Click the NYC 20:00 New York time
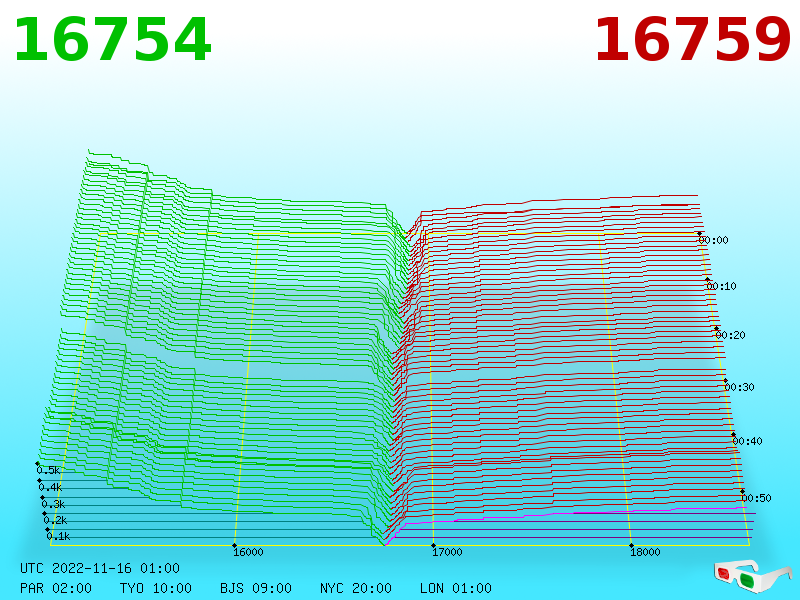The width and height of the screenshot is (800, 600). click(356, 588)
